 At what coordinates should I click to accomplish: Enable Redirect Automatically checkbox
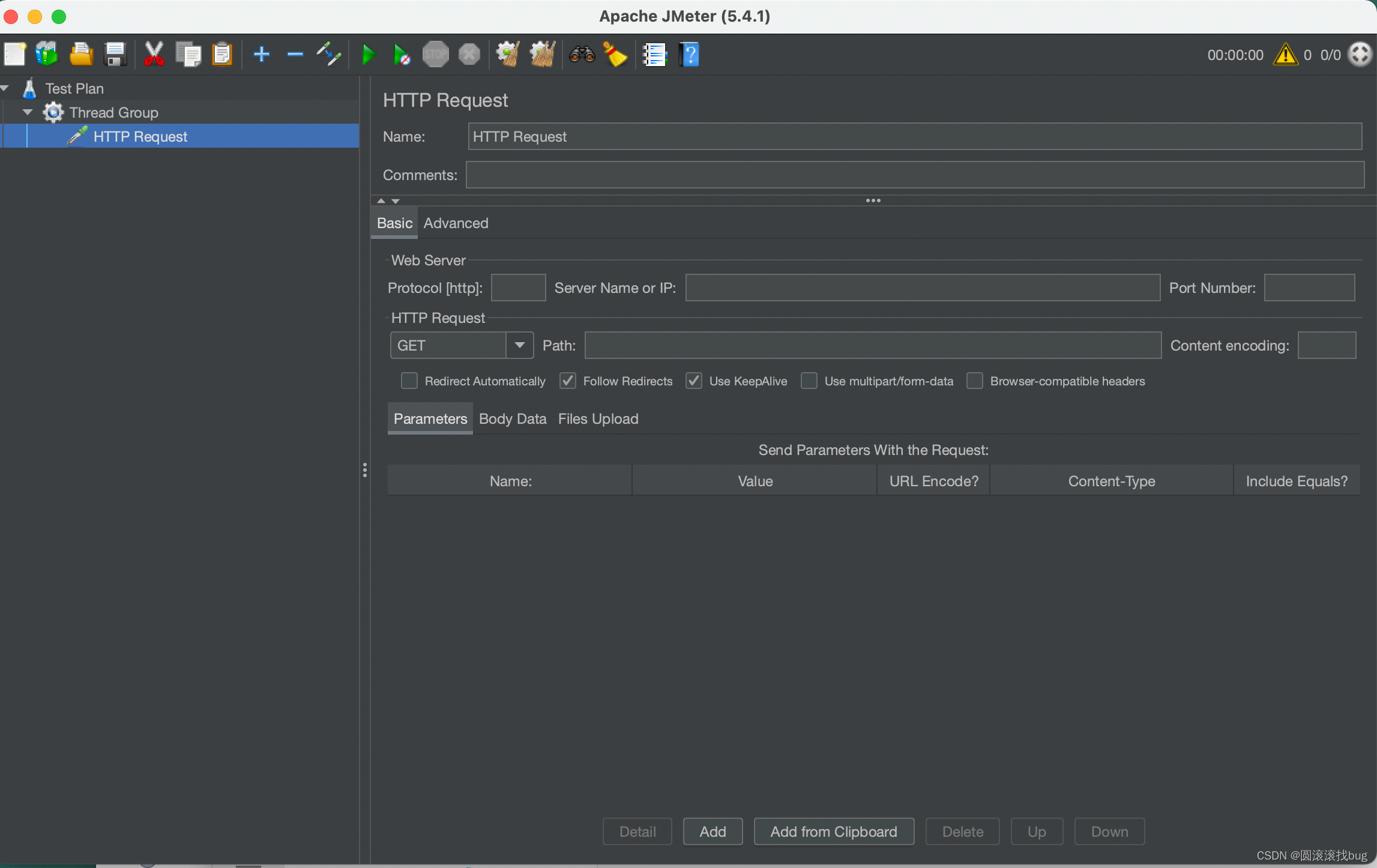(409, 381)
